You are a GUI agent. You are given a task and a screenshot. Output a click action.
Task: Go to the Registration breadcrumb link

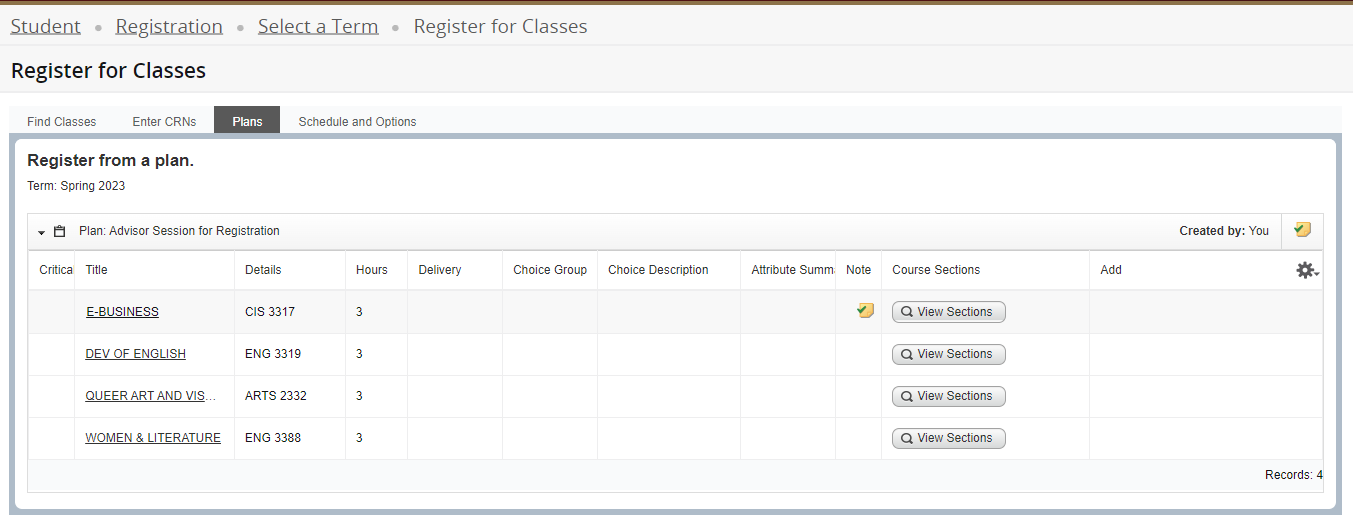(169, 27)
